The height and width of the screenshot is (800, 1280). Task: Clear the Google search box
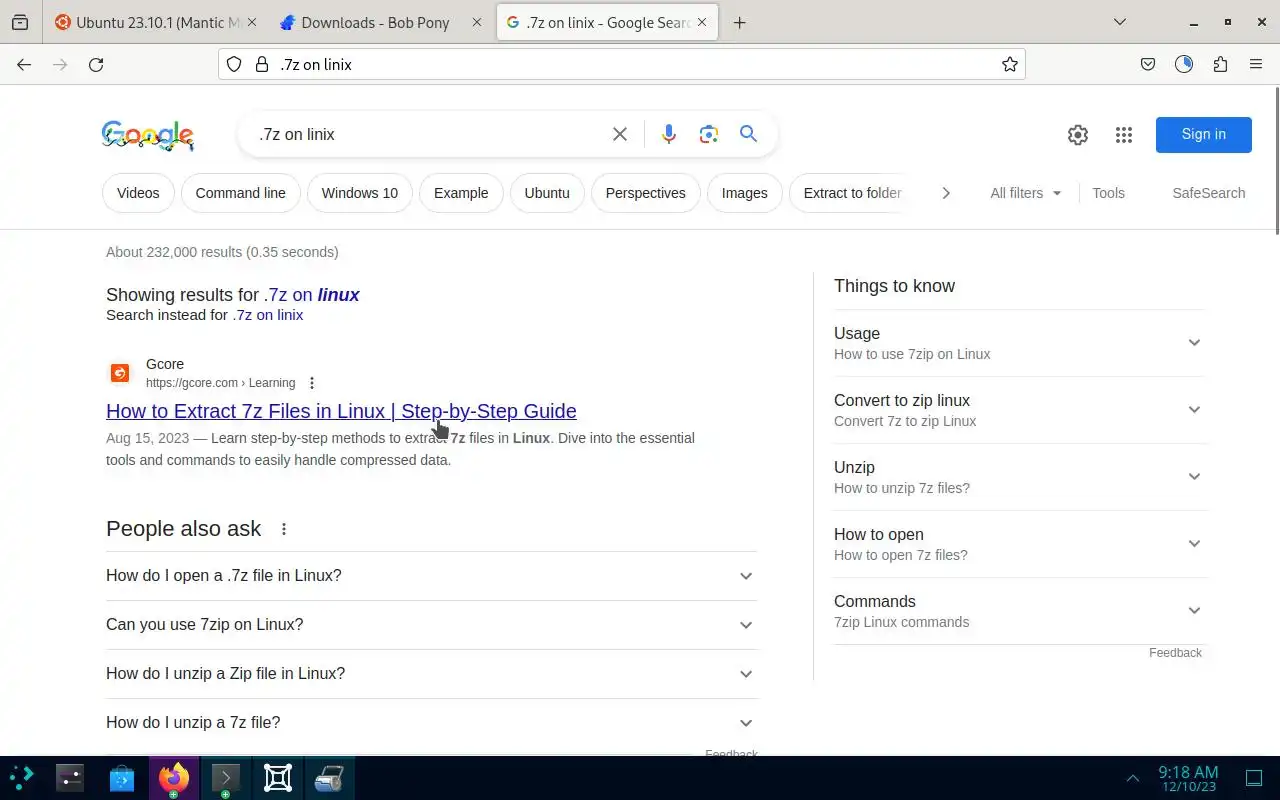[x=620, y=134]
